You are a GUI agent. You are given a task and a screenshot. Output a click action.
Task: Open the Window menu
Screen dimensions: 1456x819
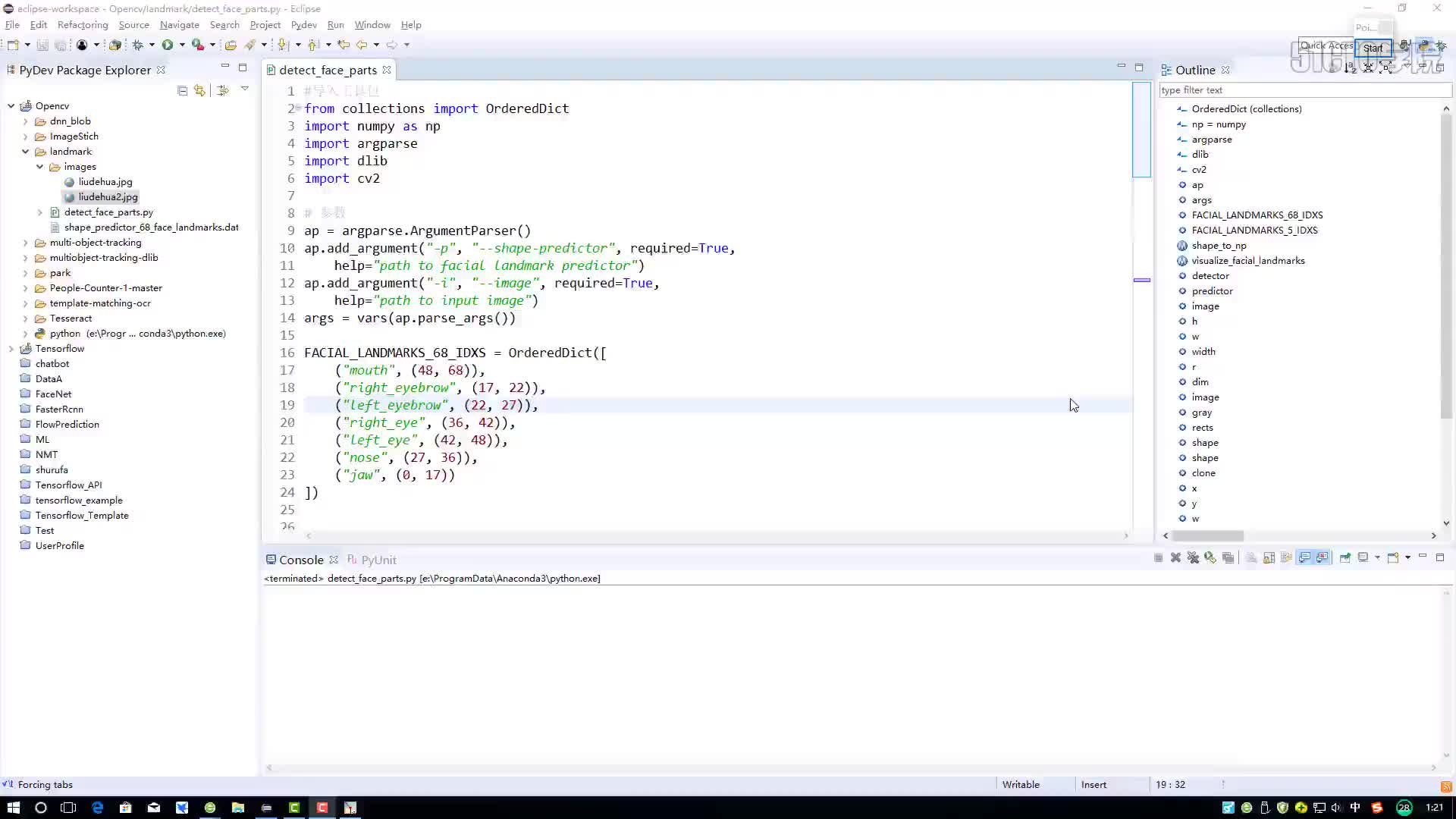click(x=372, y=25)
